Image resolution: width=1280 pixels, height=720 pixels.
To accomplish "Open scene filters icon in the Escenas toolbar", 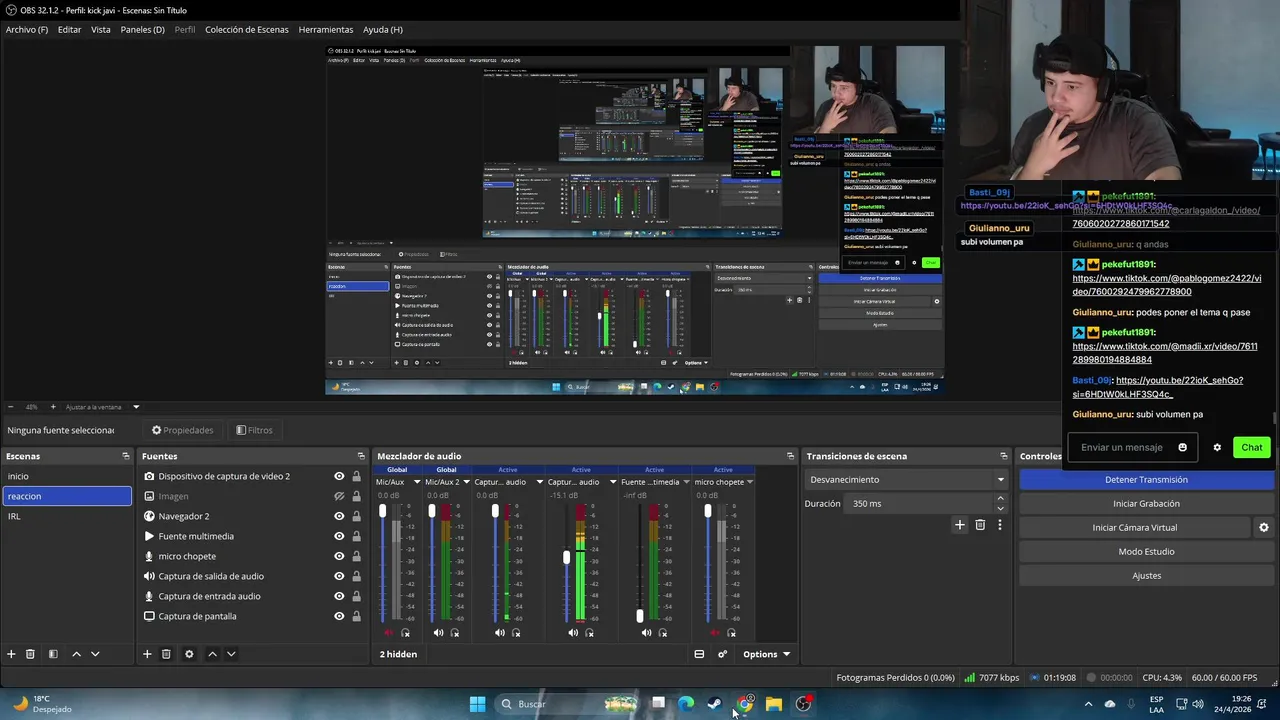I will pyautogui.click(x=53, y=654).
